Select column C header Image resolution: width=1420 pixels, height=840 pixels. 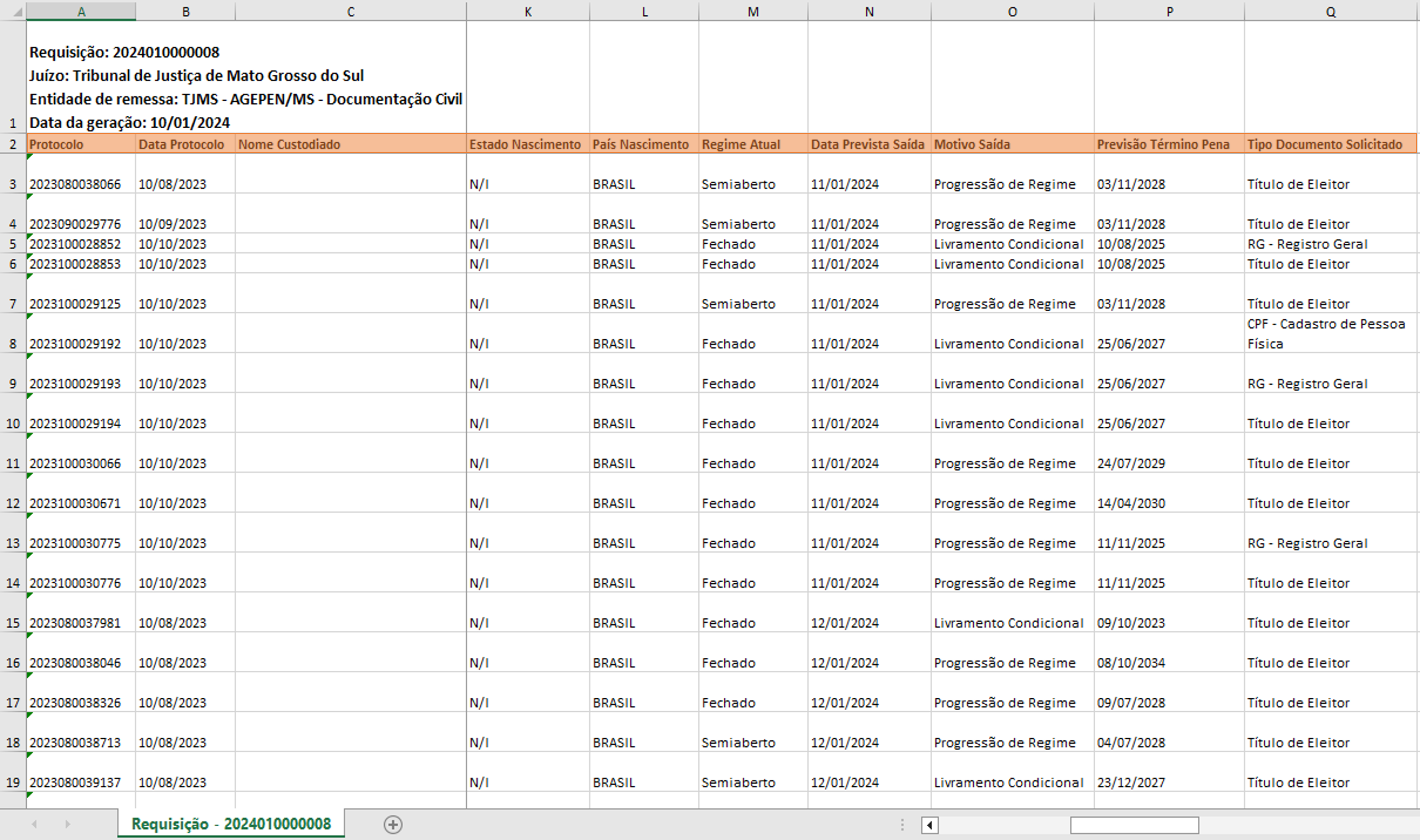click(350, 12)
